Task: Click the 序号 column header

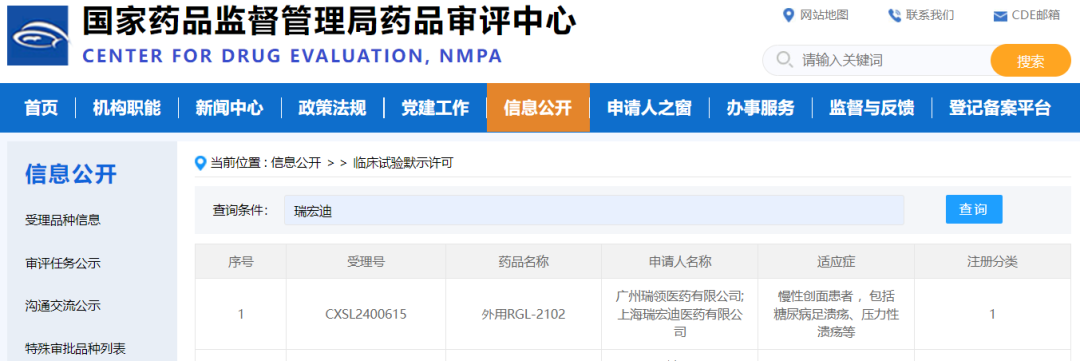Action: coord(240,262)
